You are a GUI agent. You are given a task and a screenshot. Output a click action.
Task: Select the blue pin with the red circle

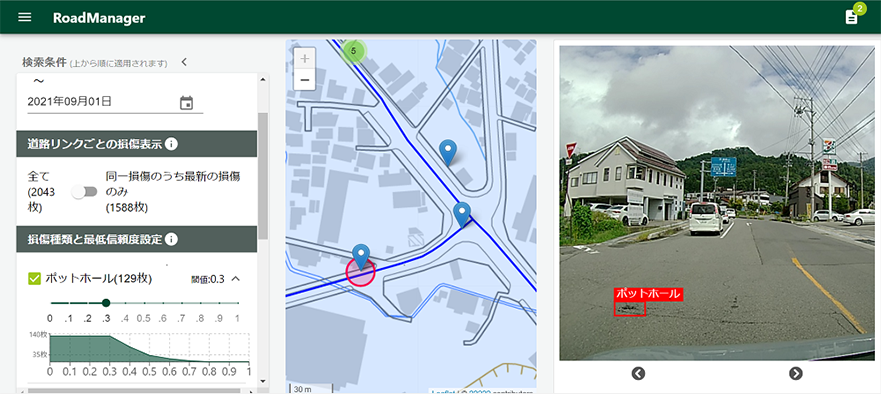(362, 257)
